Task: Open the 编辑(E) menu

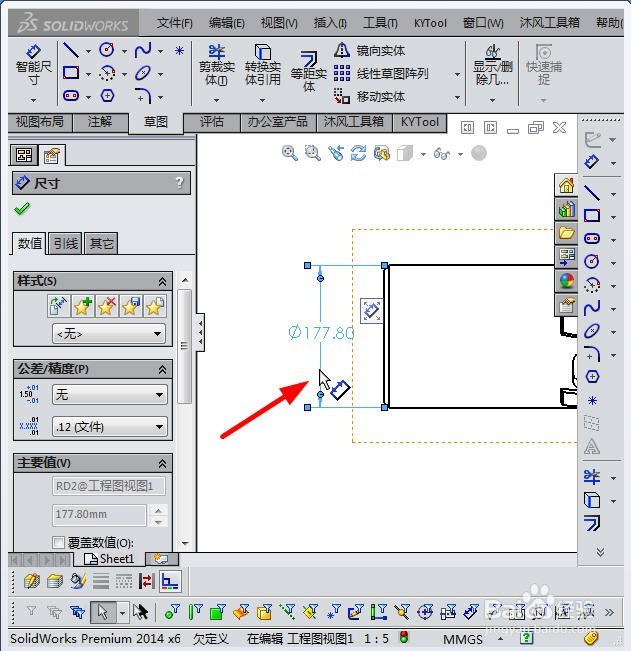Action: click(x=227, y=23)
